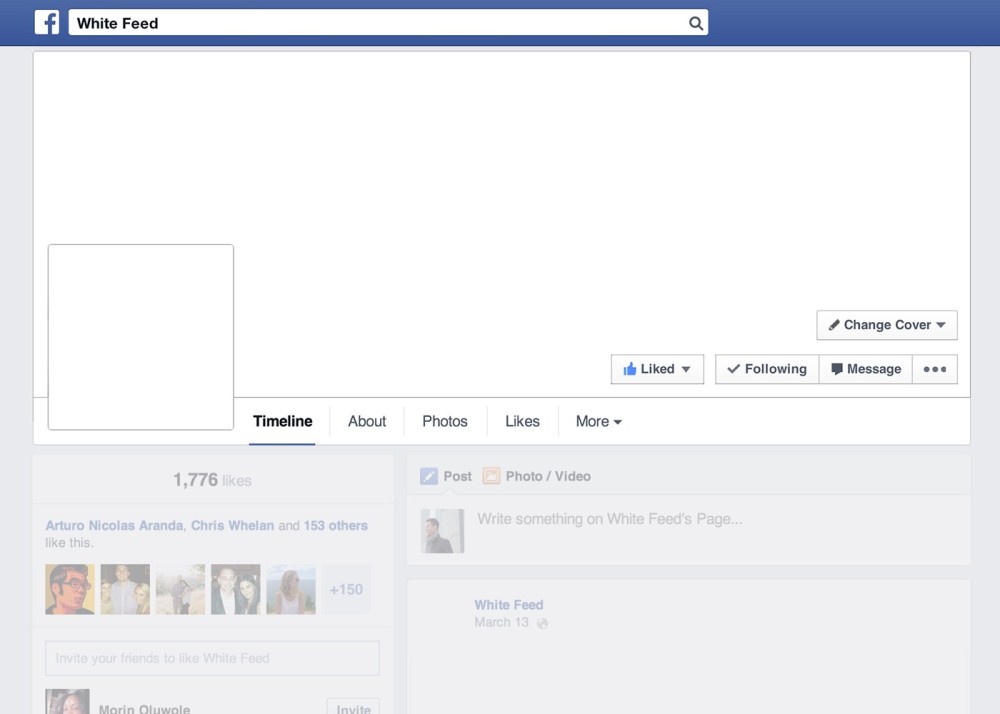Click the Photo / Video picture icon
The height and width of the screenshot is (714, 1000).
[491, 476]
